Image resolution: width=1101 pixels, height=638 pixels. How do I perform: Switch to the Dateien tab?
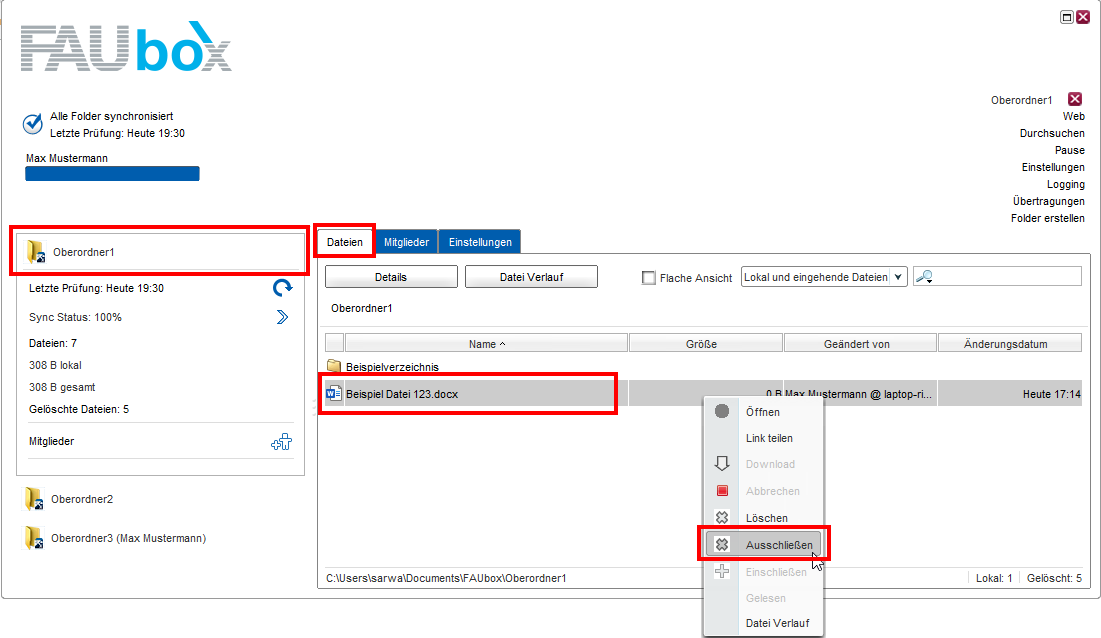pyautogui.click(x=345, y=242)
